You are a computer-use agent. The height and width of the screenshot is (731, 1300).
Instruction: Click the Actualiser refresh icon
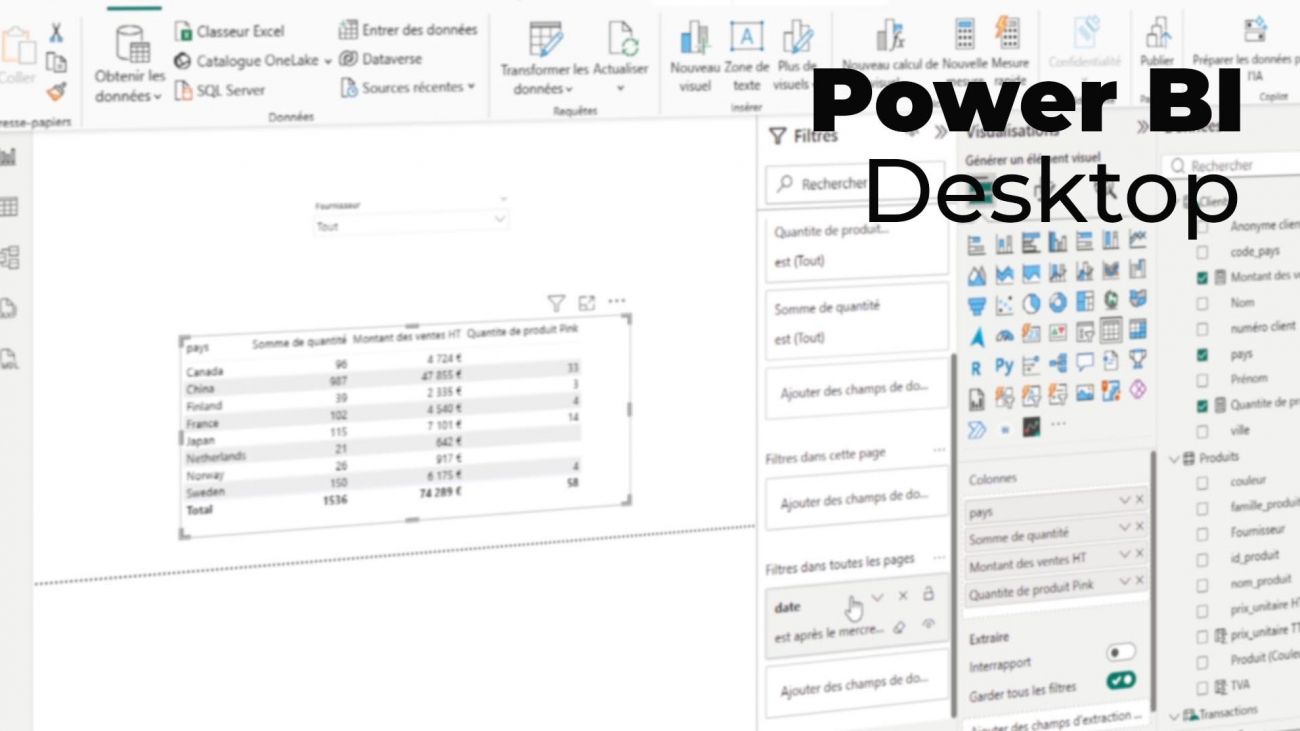(622, 40)
